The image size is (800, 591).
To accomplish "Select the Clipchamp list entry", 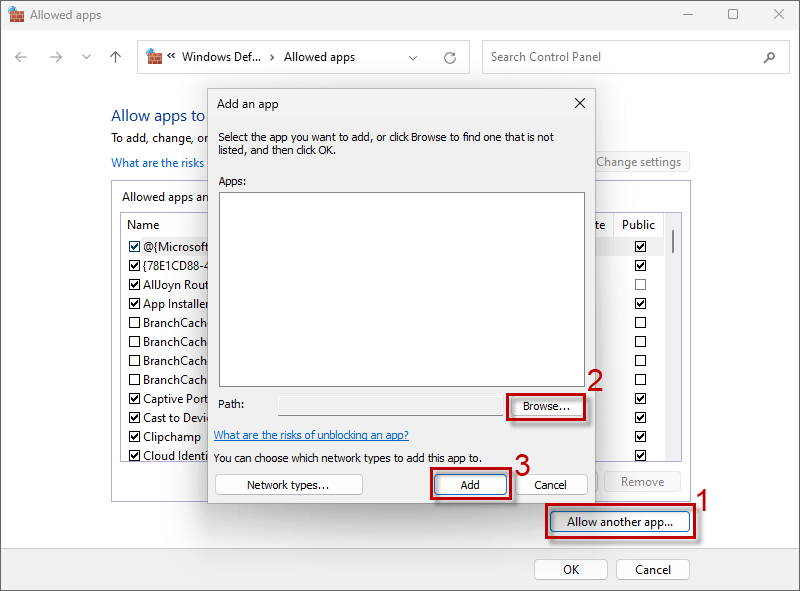I will pos(172,437).
